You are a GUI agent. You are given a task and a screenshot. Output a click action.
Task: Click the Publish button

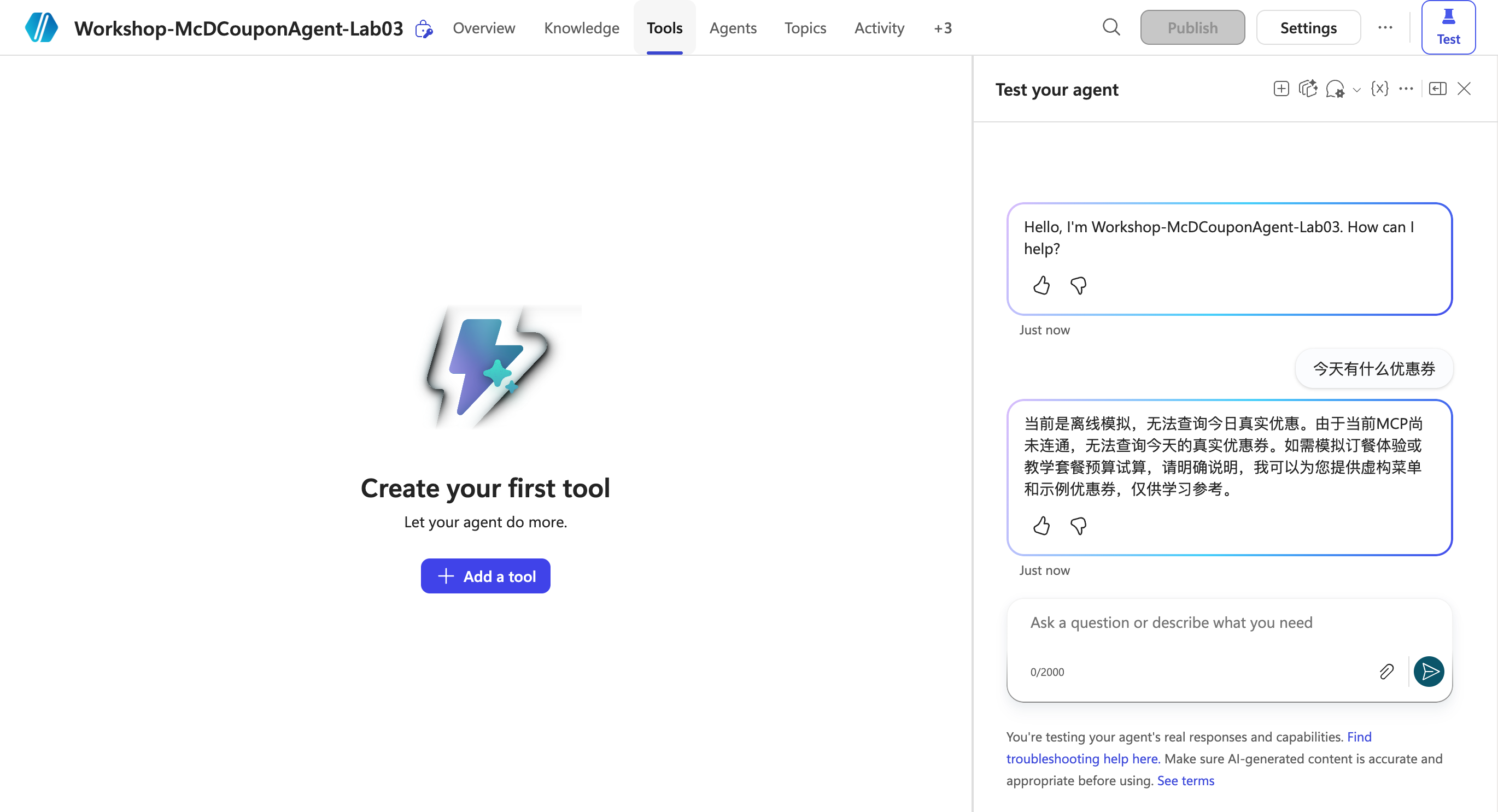[x=1192, y=27]
